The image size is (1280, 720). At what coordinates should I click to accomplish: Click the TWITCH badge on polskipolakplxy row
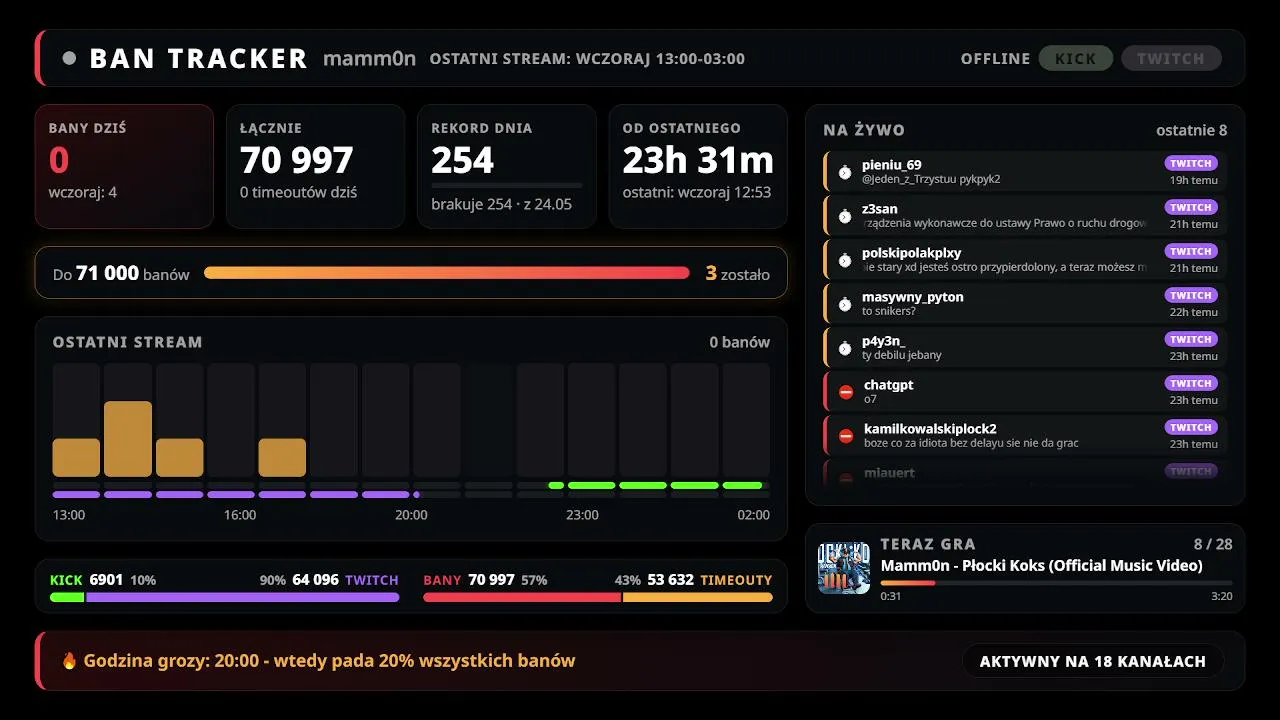point(1191,251)
